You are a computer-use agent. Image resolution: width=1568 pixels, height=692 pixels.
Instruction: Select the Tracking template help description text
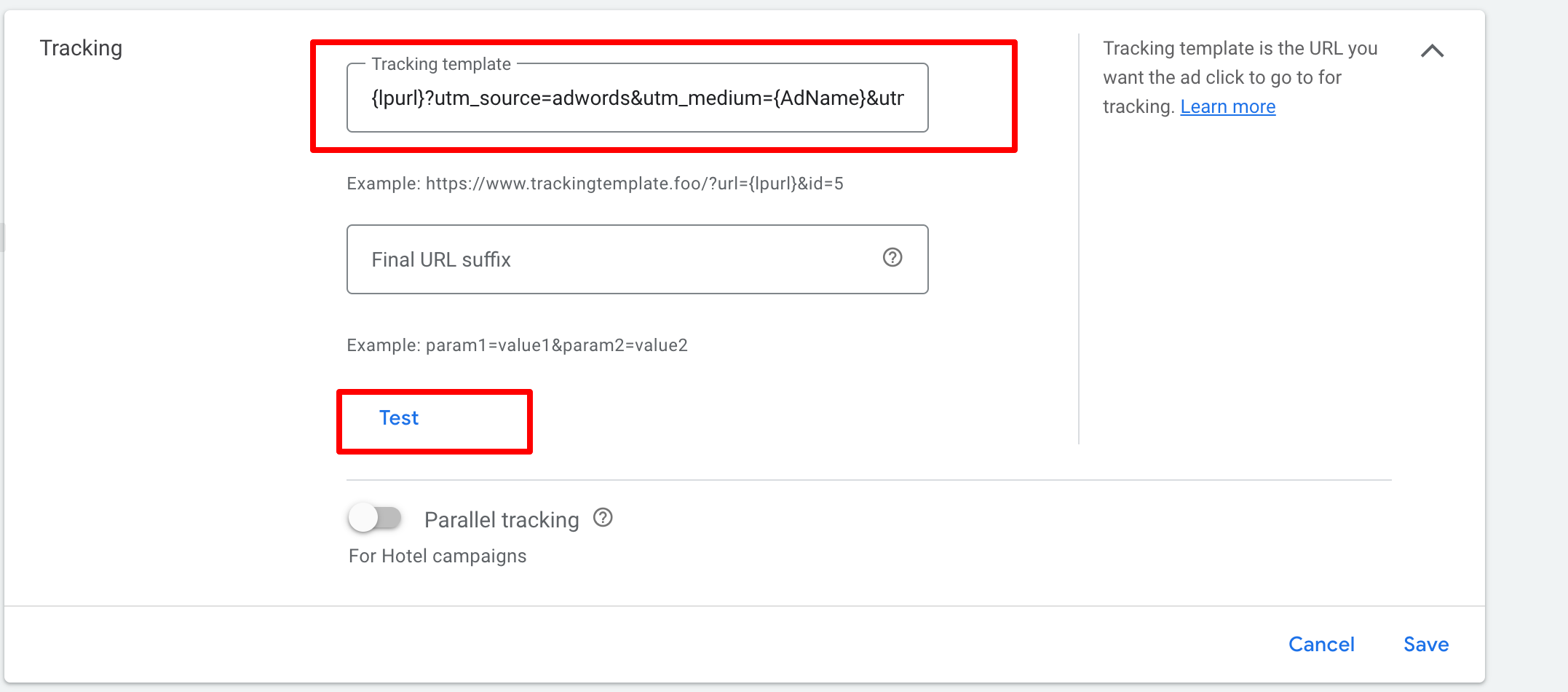(1240, 77)
